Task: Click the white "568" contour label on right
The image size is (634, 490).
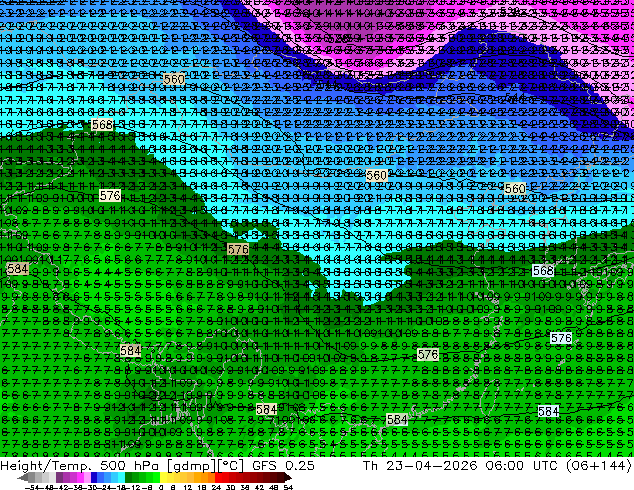Action: (x=543, y=270)
